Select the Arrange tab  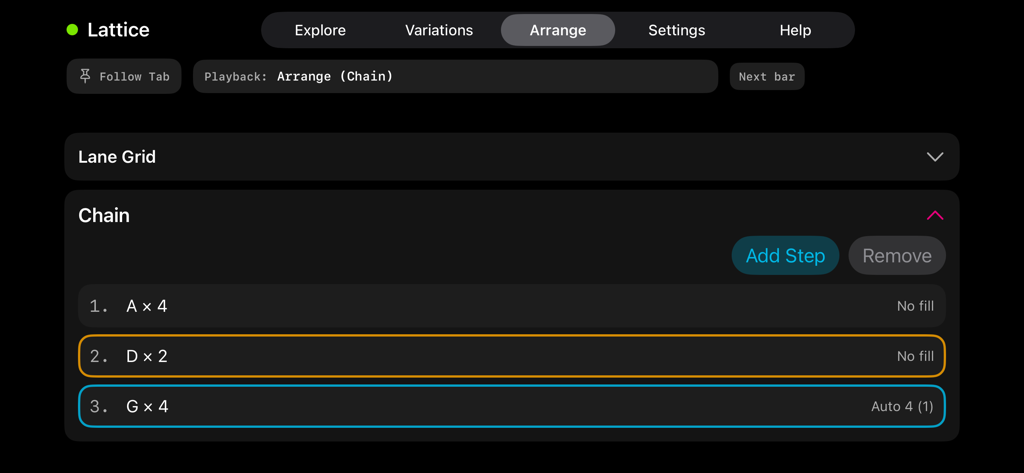(x=558, y=30)
